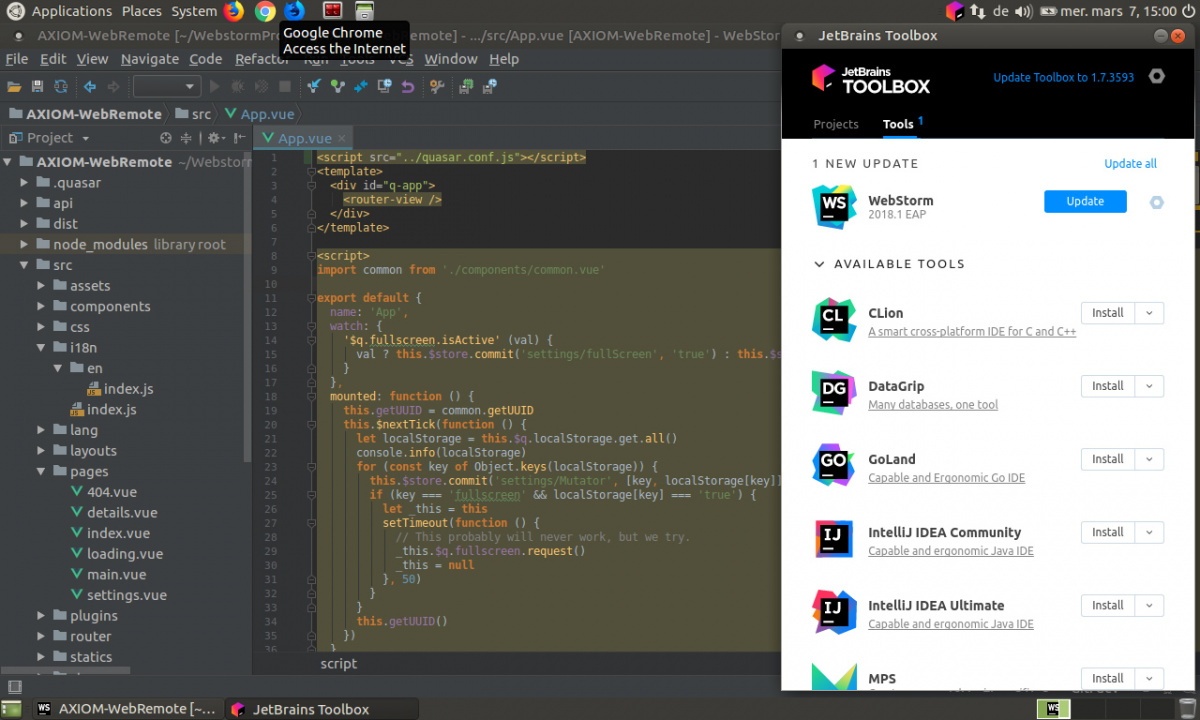
Task: Click the VCS Update Project icon
Action: 314,87
